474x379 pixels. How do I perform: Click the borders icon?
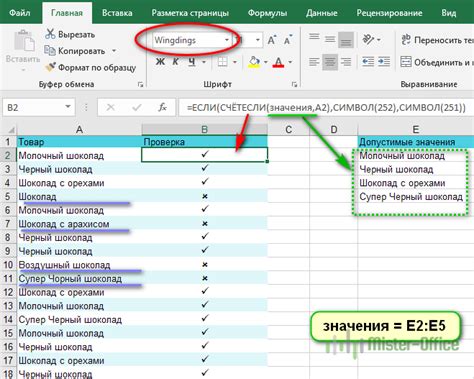pyautogui.click(x=222, y=62)
